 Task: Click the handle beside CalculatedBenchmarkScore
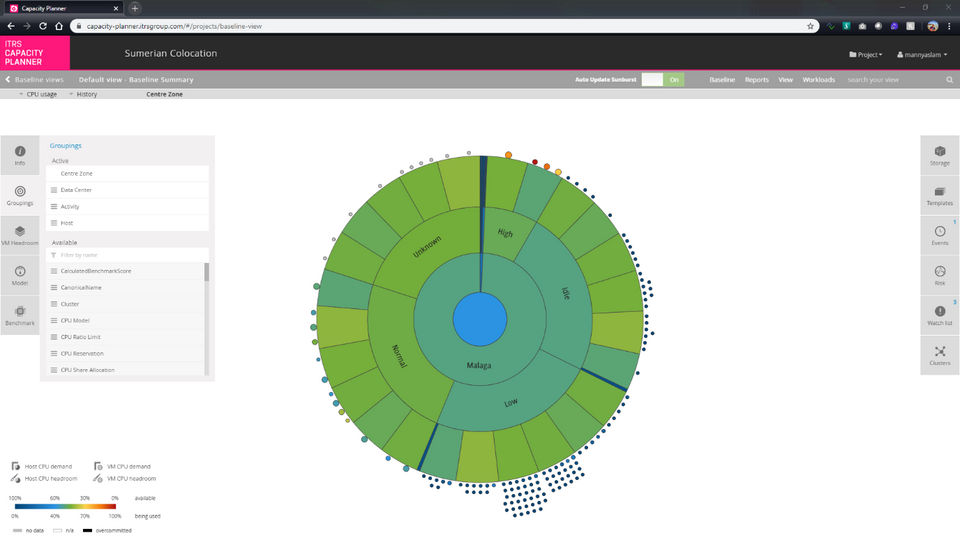coord(54,271)
